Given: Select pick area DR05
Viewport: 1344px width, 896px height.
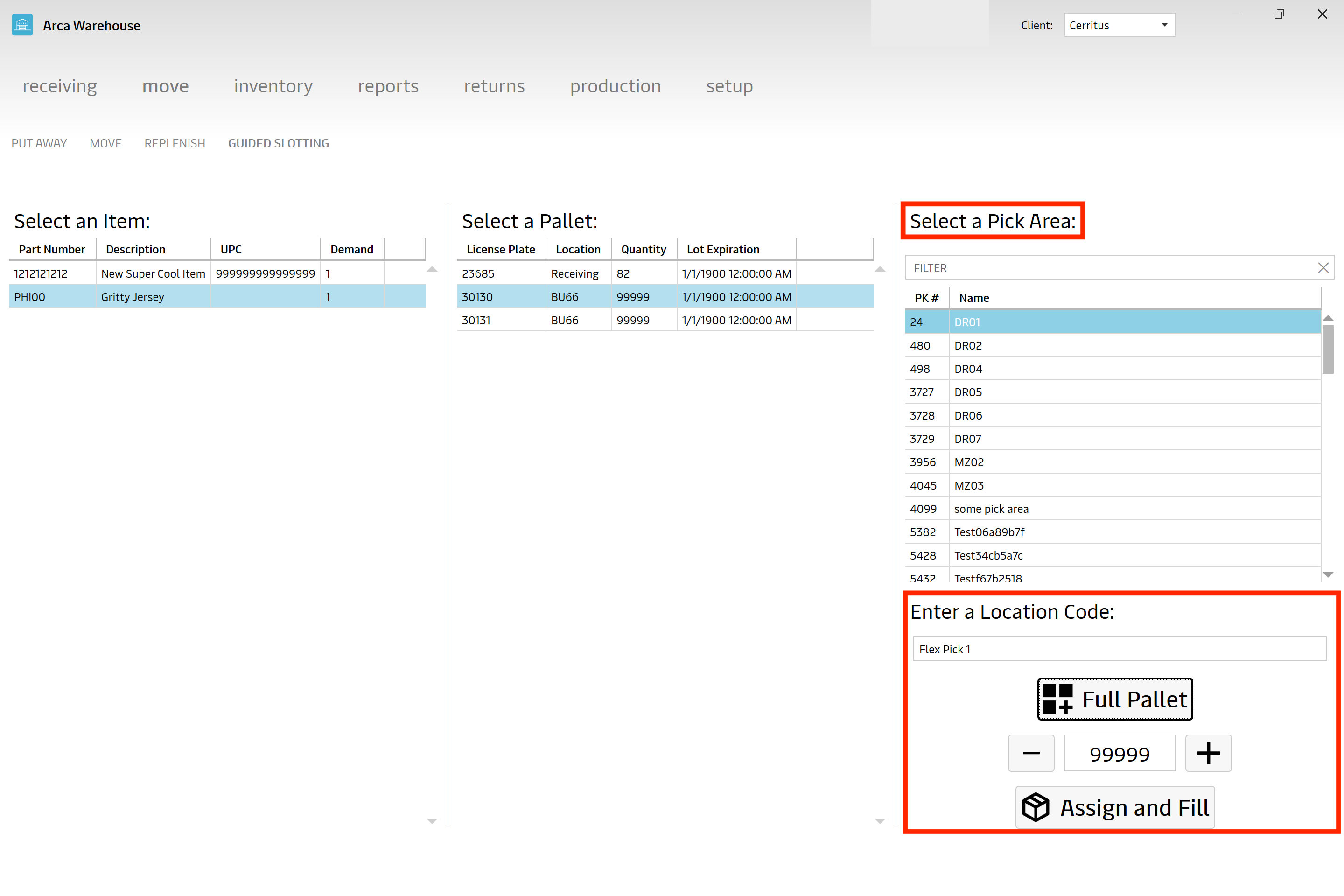Looking at the screenshot, I should click(x=1113, y=392).
